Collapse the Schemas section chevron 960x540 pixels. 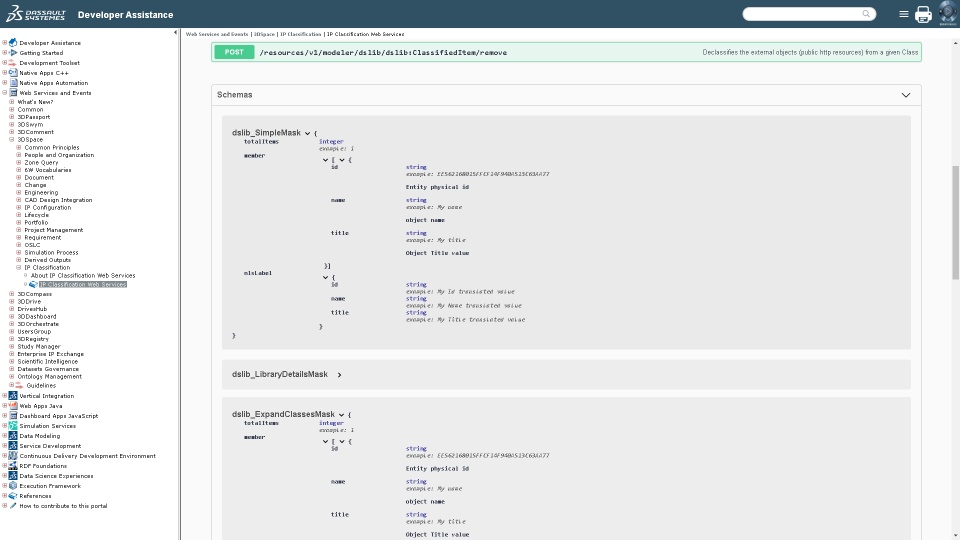point(906,95)
